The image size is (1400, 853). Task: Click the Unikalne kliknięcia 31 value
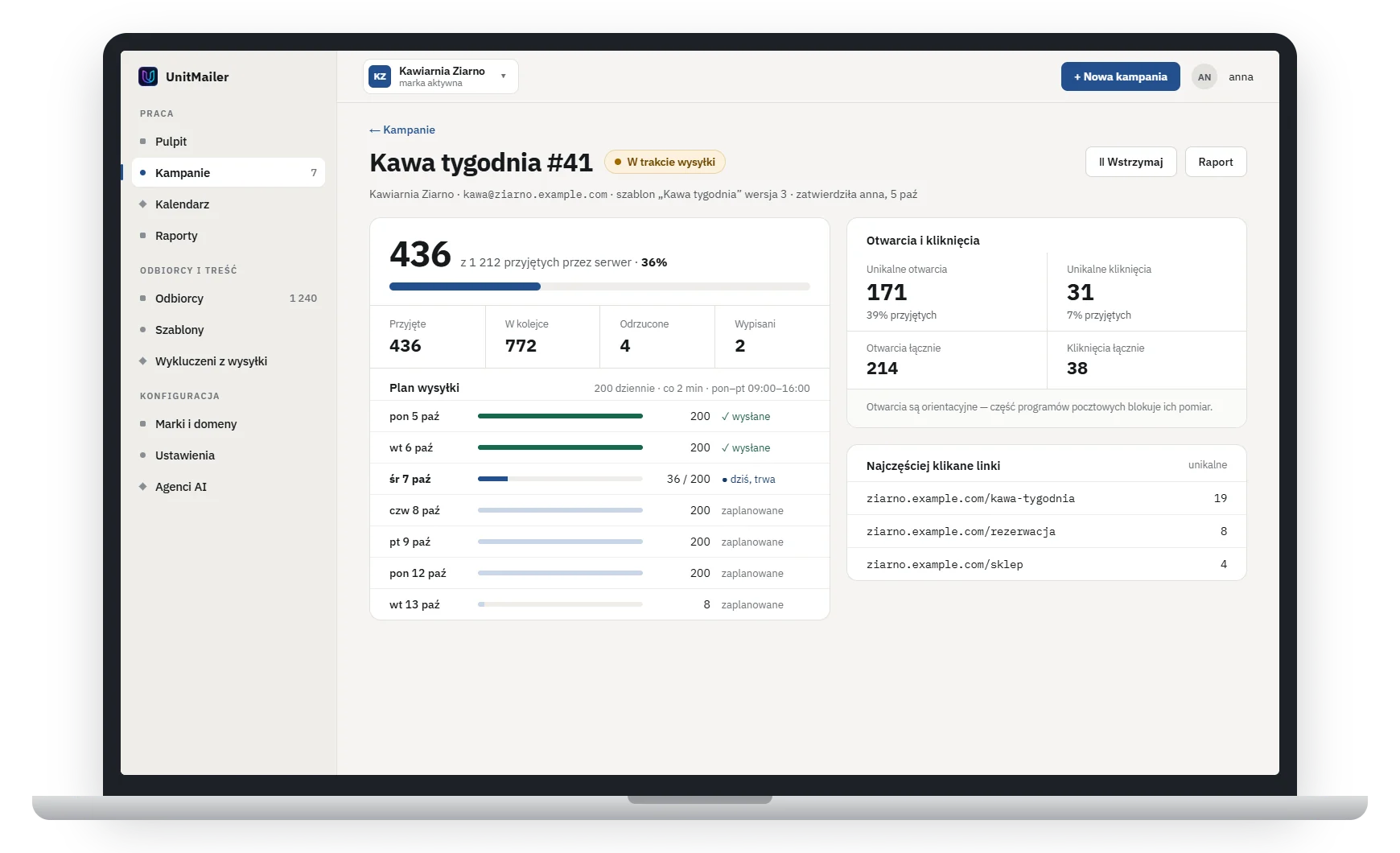(1081, 292)
